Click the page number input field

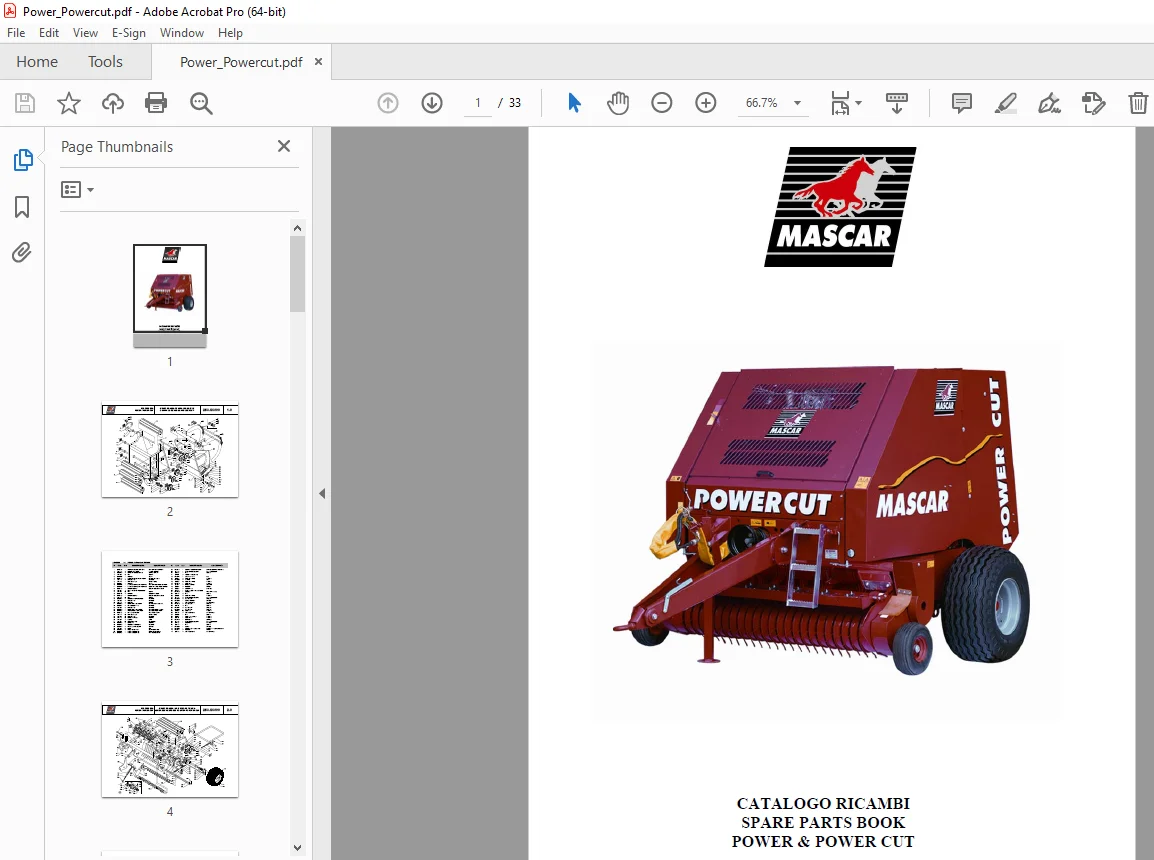coord(478,103)
